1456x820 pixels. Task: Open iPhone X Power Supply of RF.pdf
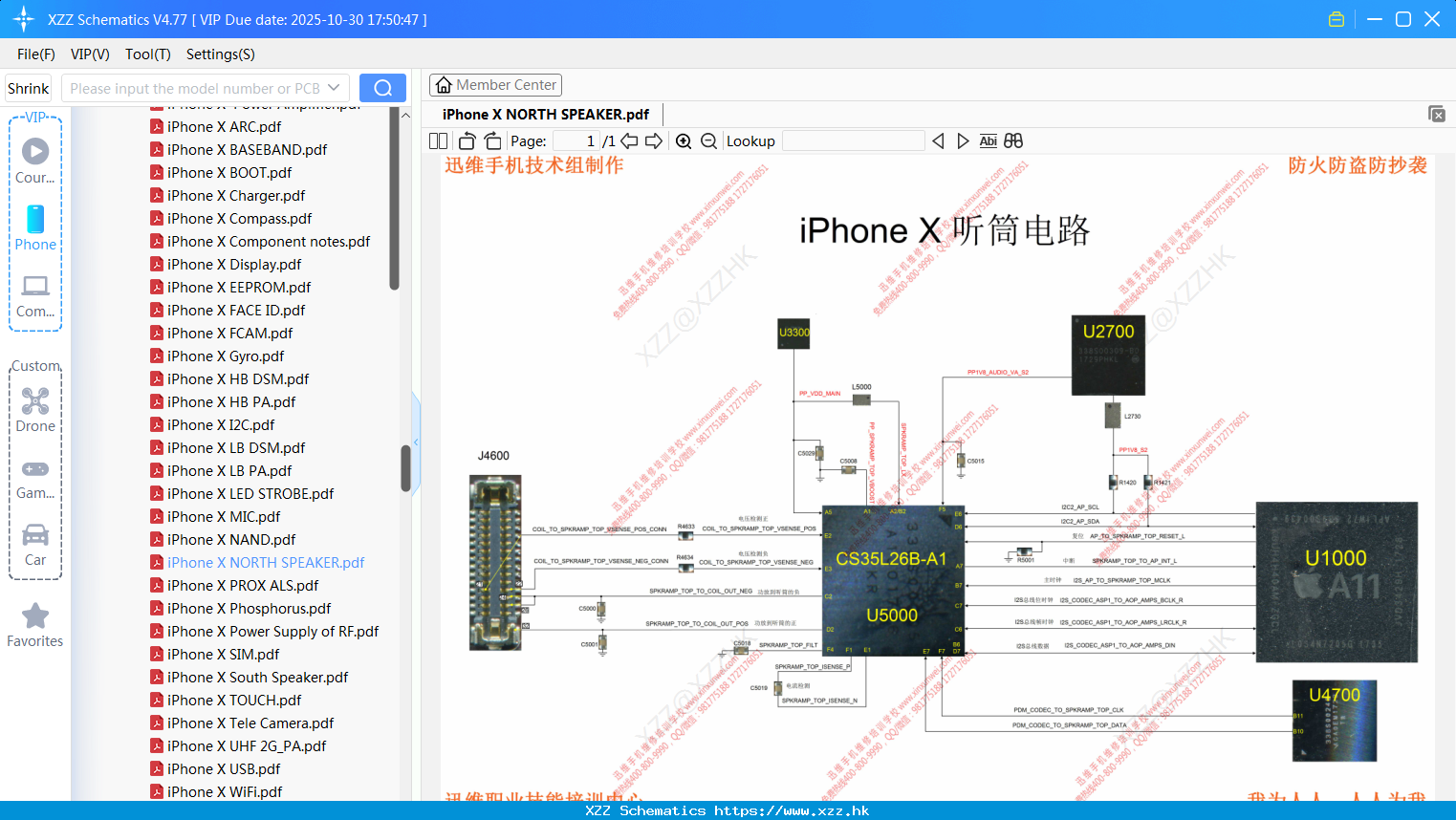tap(272, 631)
